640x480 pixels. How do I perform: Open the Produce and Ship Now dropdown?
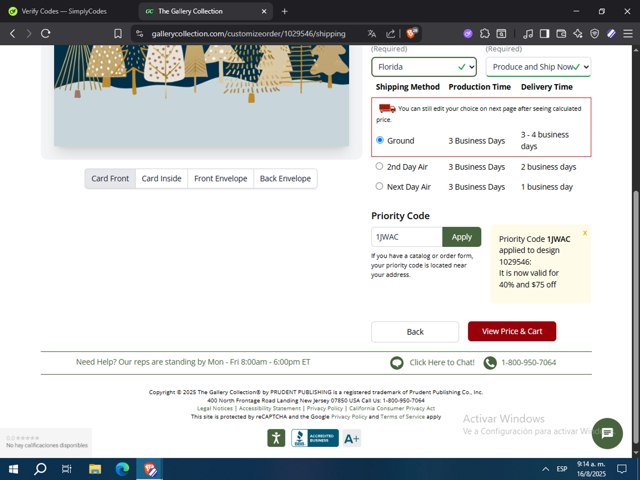[x=538, y=67]
